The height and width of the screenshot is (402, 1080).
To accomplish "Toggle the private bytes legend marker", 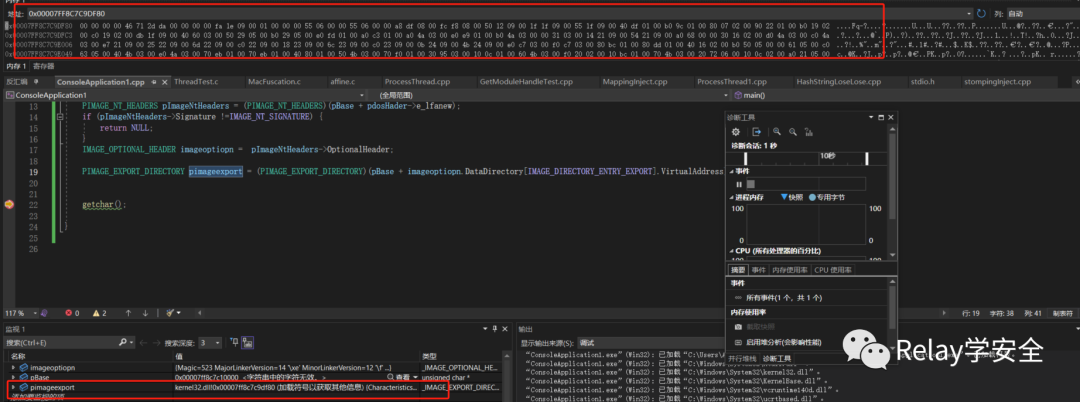I will click(x=812, y=197).
